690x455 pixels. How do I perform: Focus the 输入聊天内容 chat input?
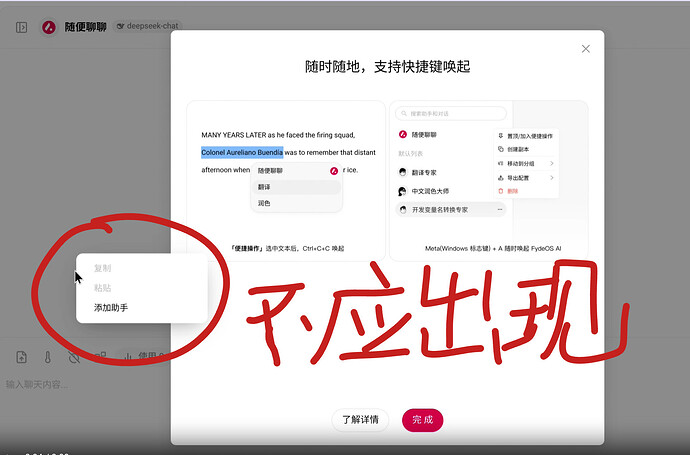[84, 385]
